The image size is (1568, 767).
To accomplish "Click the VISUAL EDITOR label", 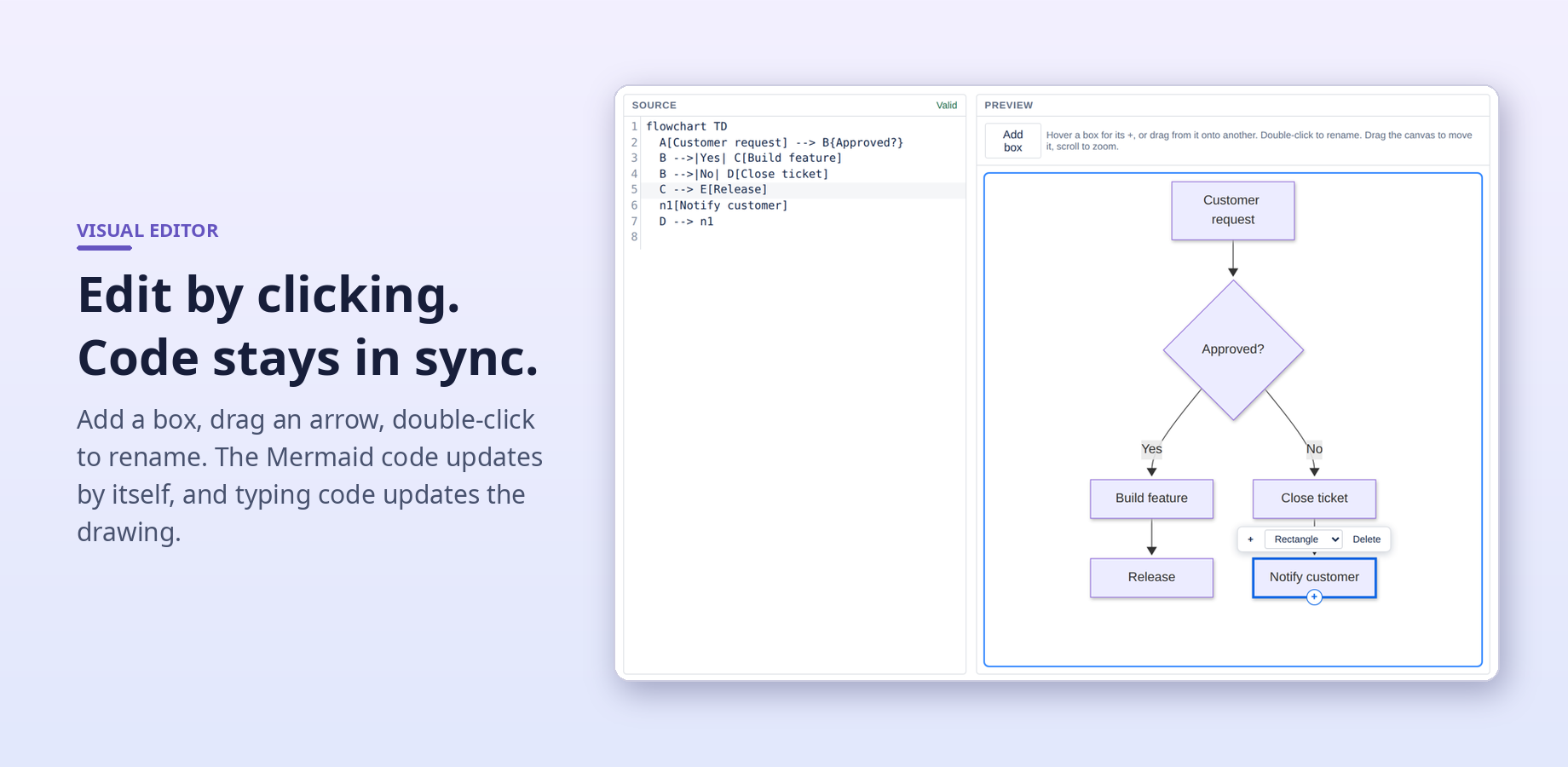I will [147, 230].
